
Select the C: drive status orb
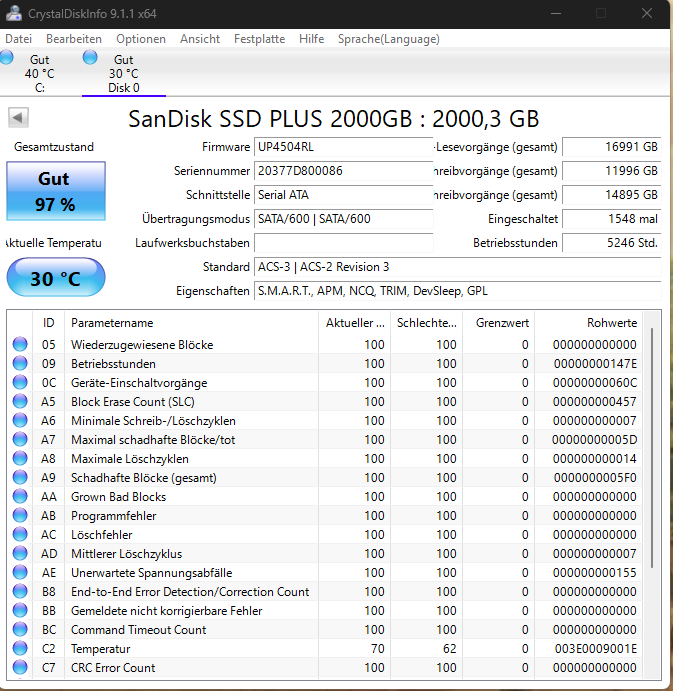[6, 57]
